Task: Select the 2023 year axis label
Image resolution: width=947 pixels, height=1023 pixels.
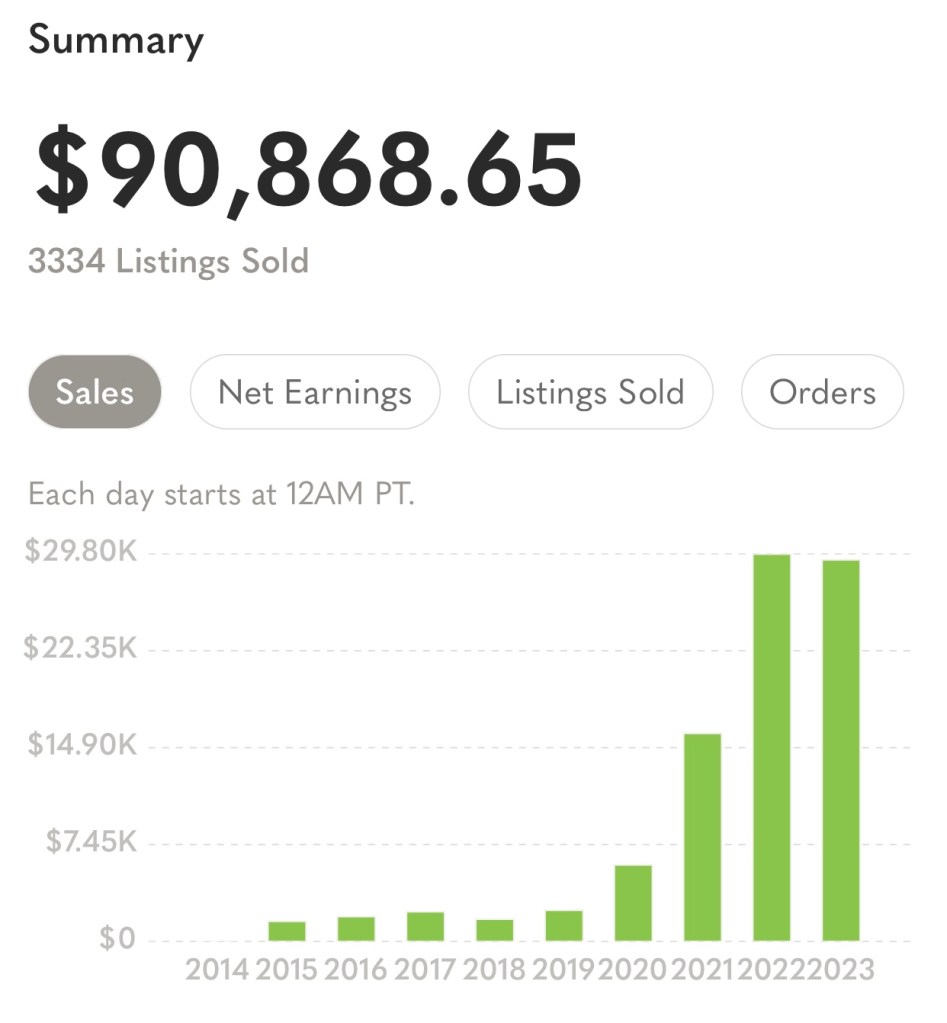Action: click(841, 970)
